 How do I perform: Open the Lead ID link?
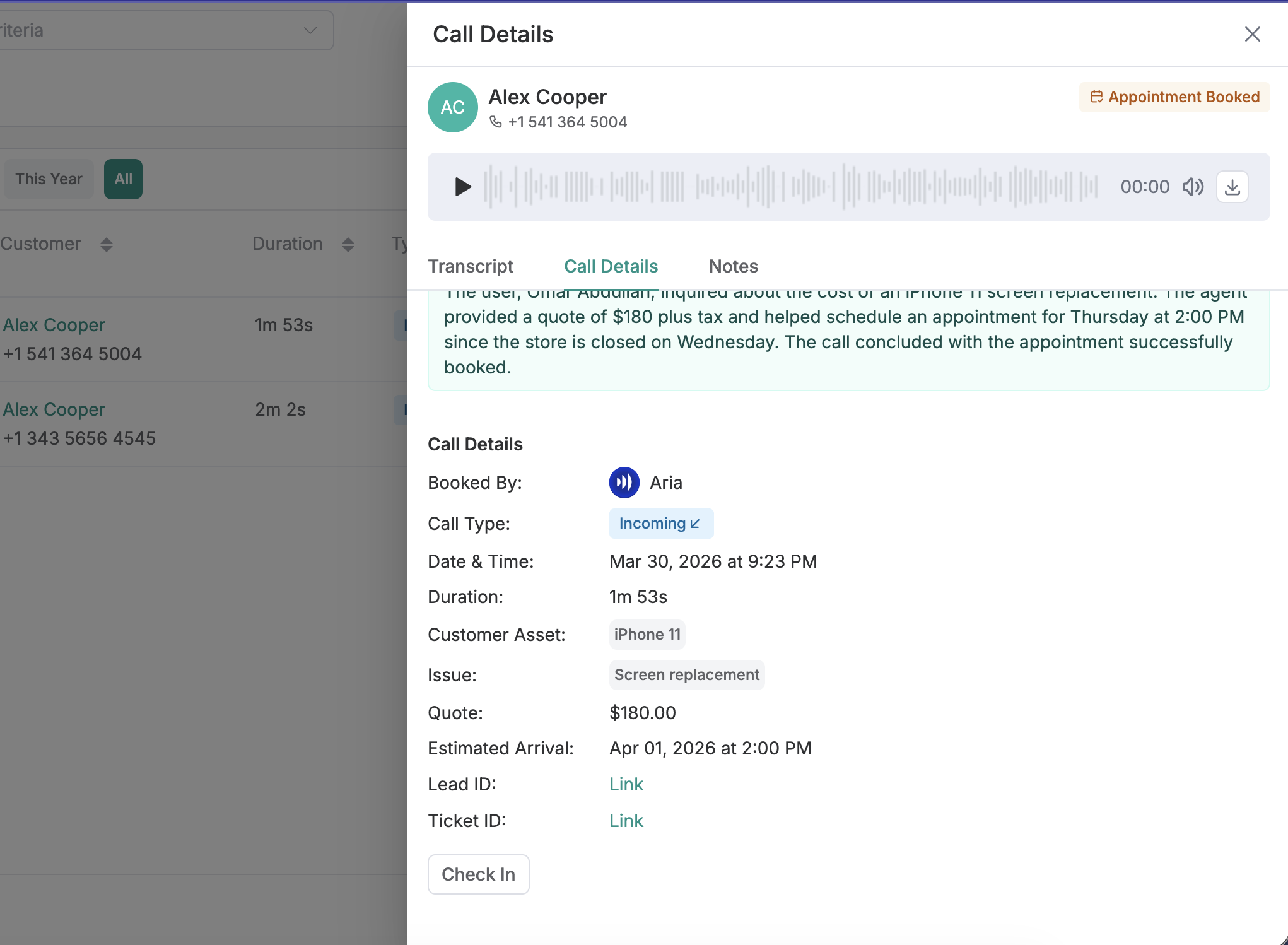tap(626, 784)
